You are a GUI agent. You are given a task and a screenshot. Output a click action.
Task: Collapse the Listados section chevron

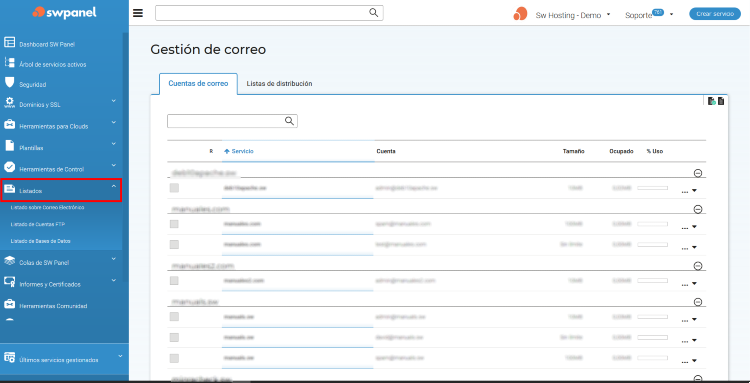[x=114, y=186]
